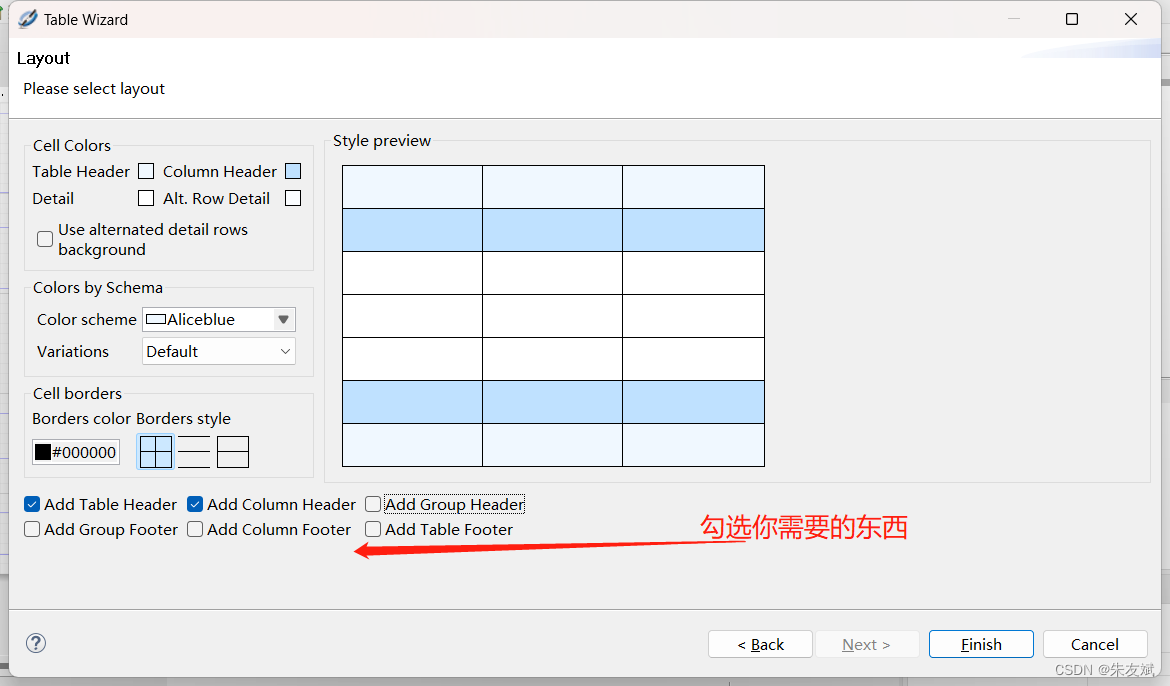Check the Table Header cell color checkbox
Viewport: 1170px width, 686px height.
pyautogui.click(x=145, y=171)
